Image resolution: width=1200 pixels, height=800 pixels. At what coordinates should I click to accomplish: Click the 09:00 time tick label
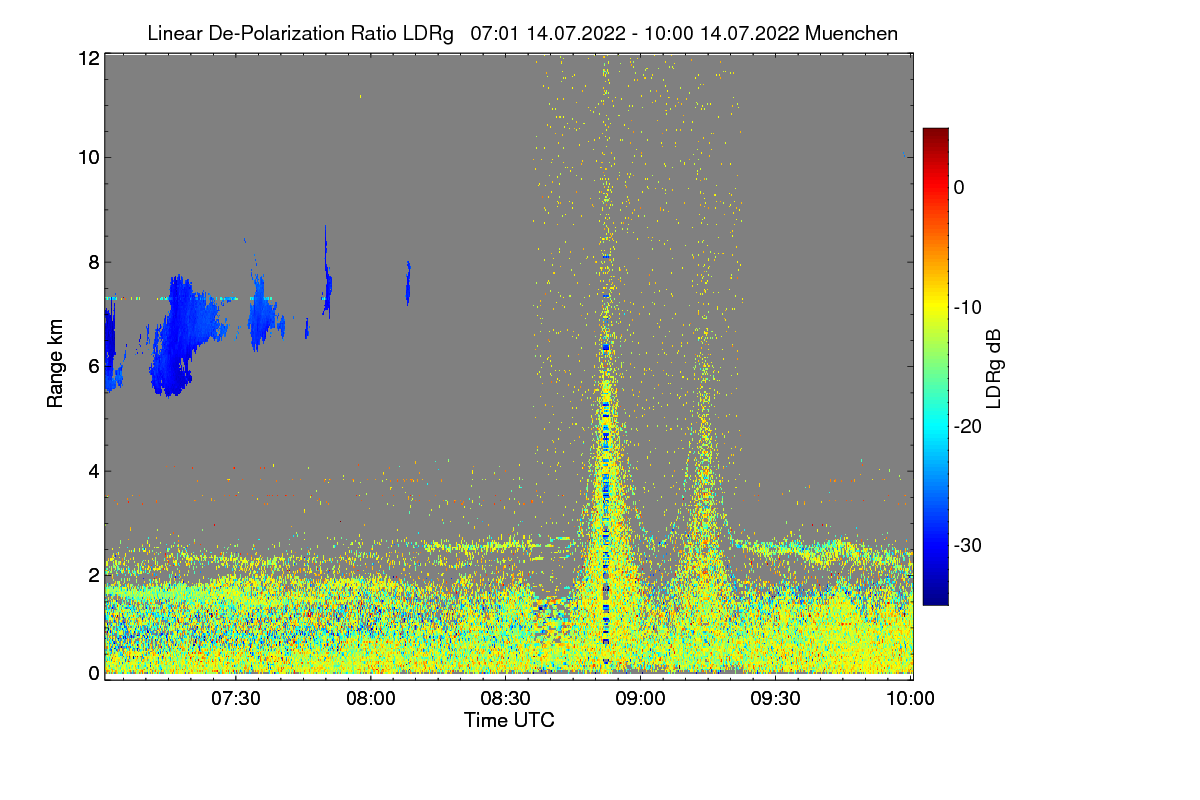tap(641, 699)
